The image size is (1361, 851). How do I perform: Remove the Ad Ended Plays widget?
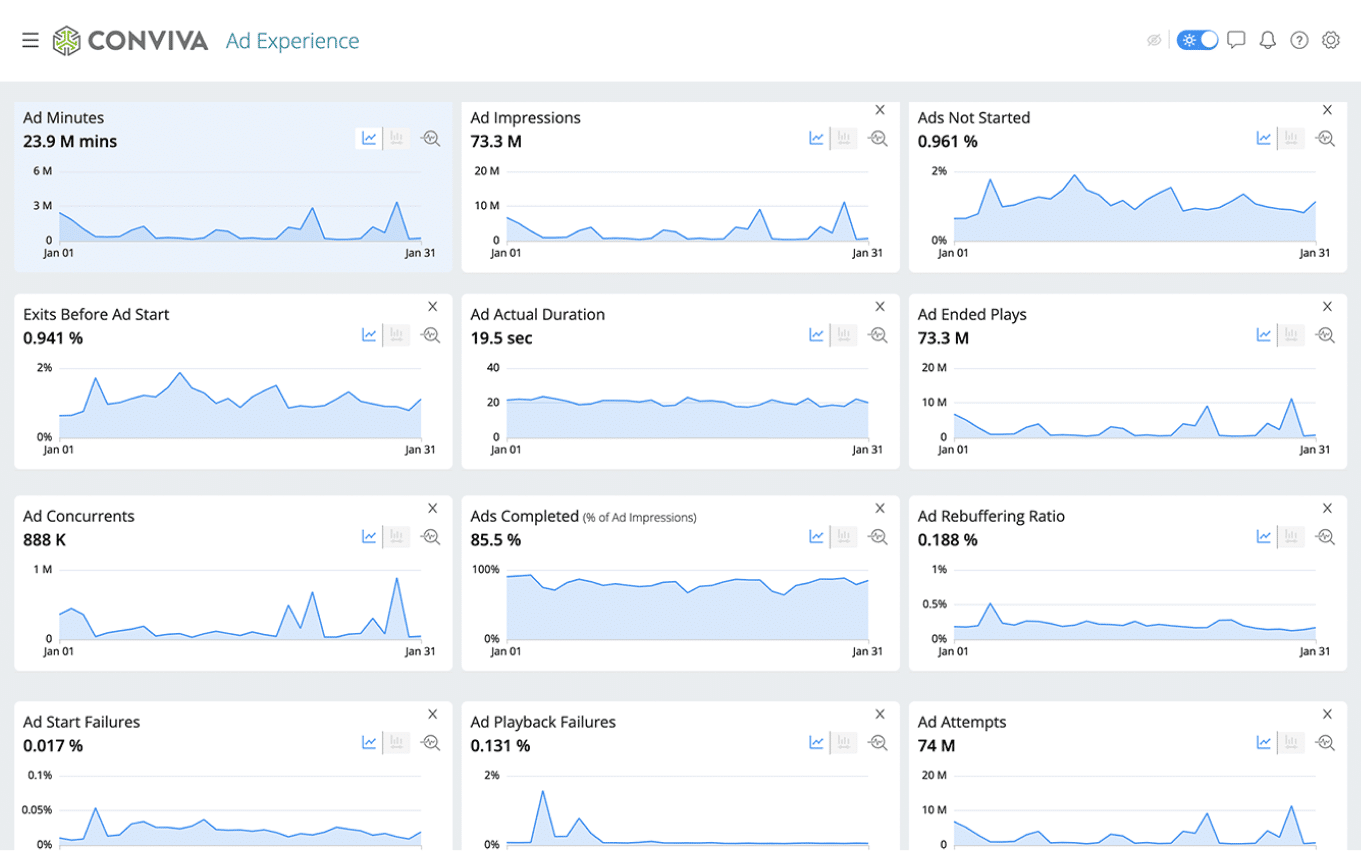(1327, 307)
